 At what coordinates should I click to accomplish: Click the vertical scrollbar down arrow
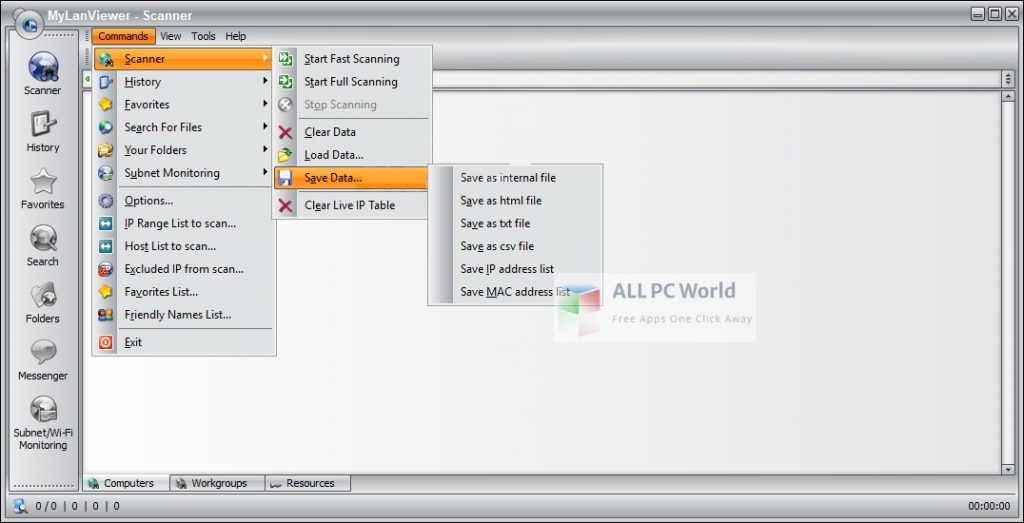click(x=1008, y=468)
